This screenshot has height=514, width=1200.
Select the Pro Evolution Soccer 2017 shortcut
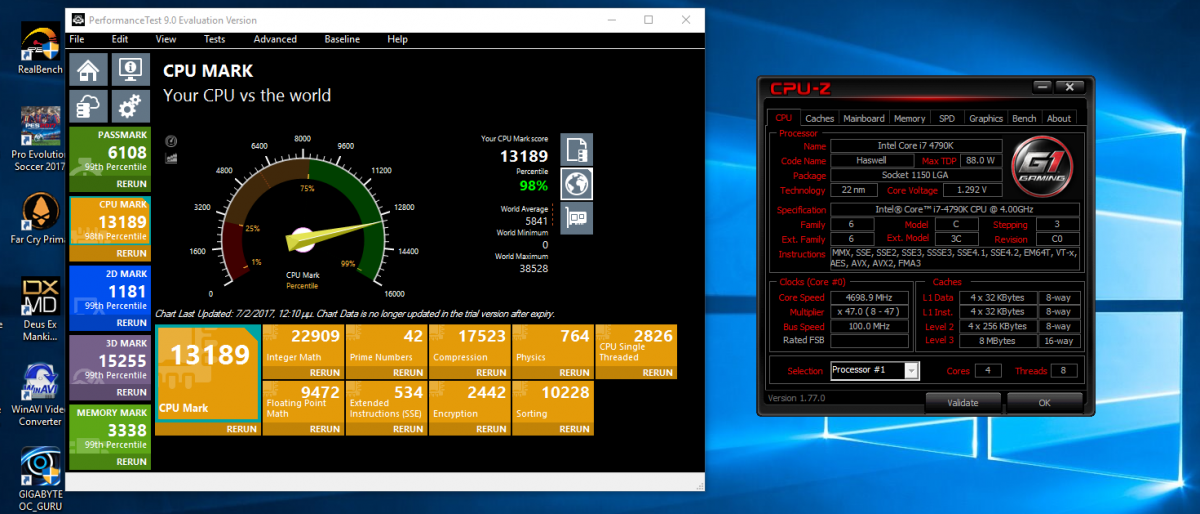tap(40, 138)
